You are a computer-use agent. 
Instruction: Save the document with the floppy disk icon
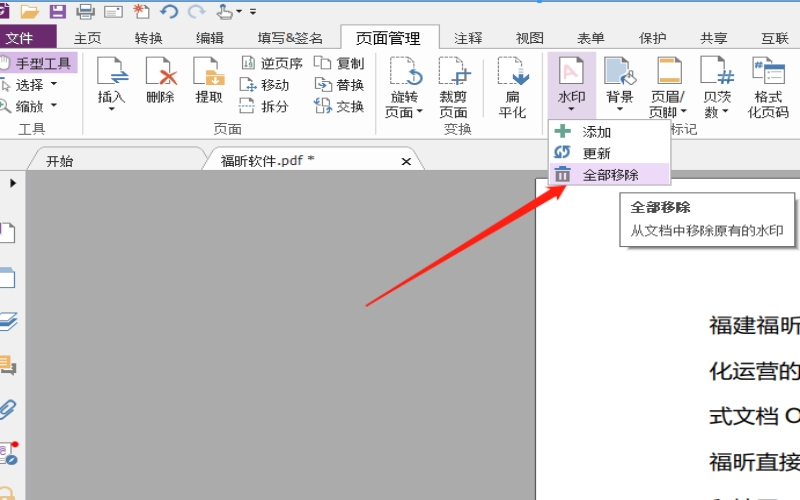(57, 11)
